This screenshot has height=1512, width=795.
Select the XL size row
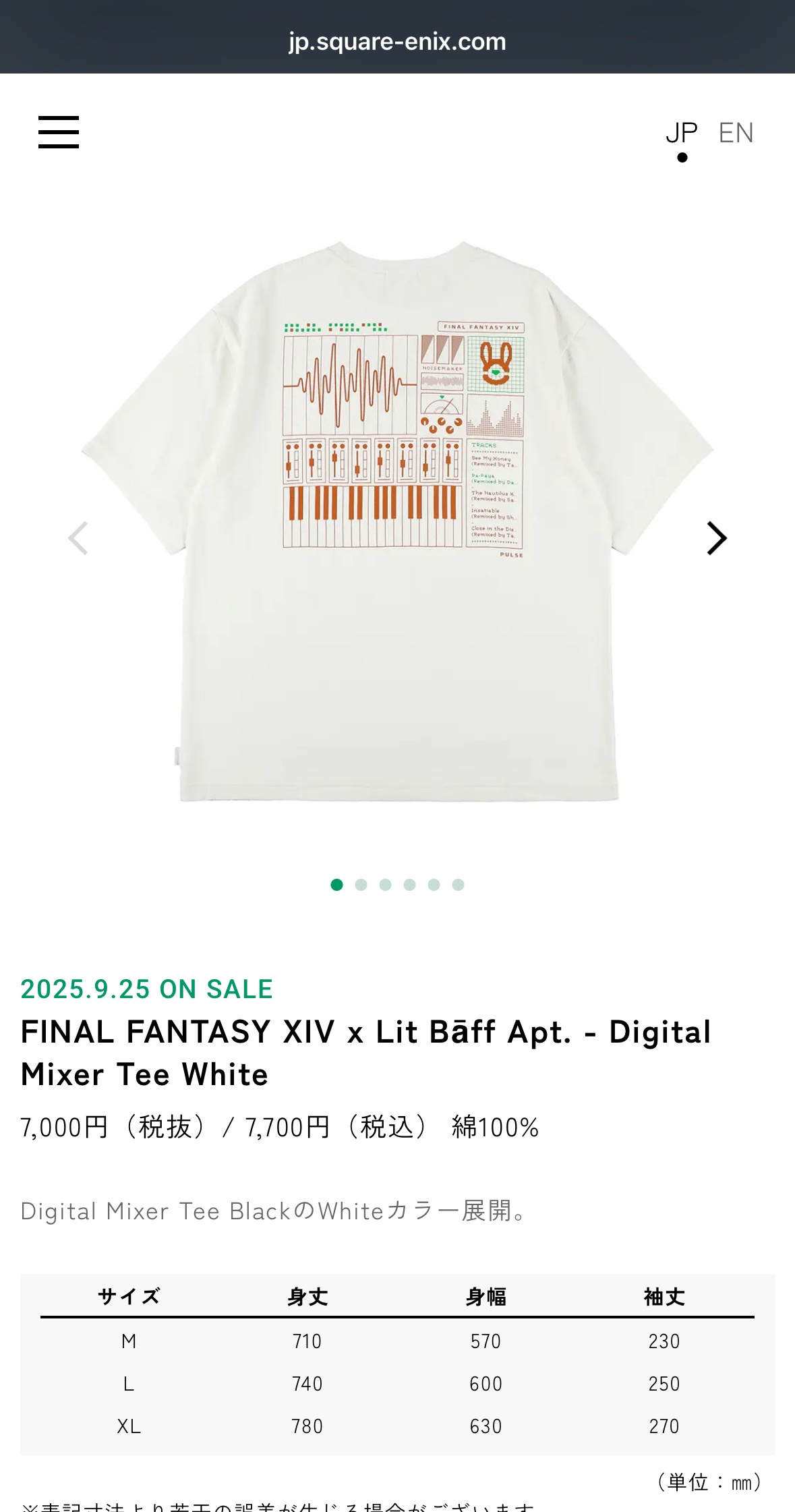[397, 1426]
